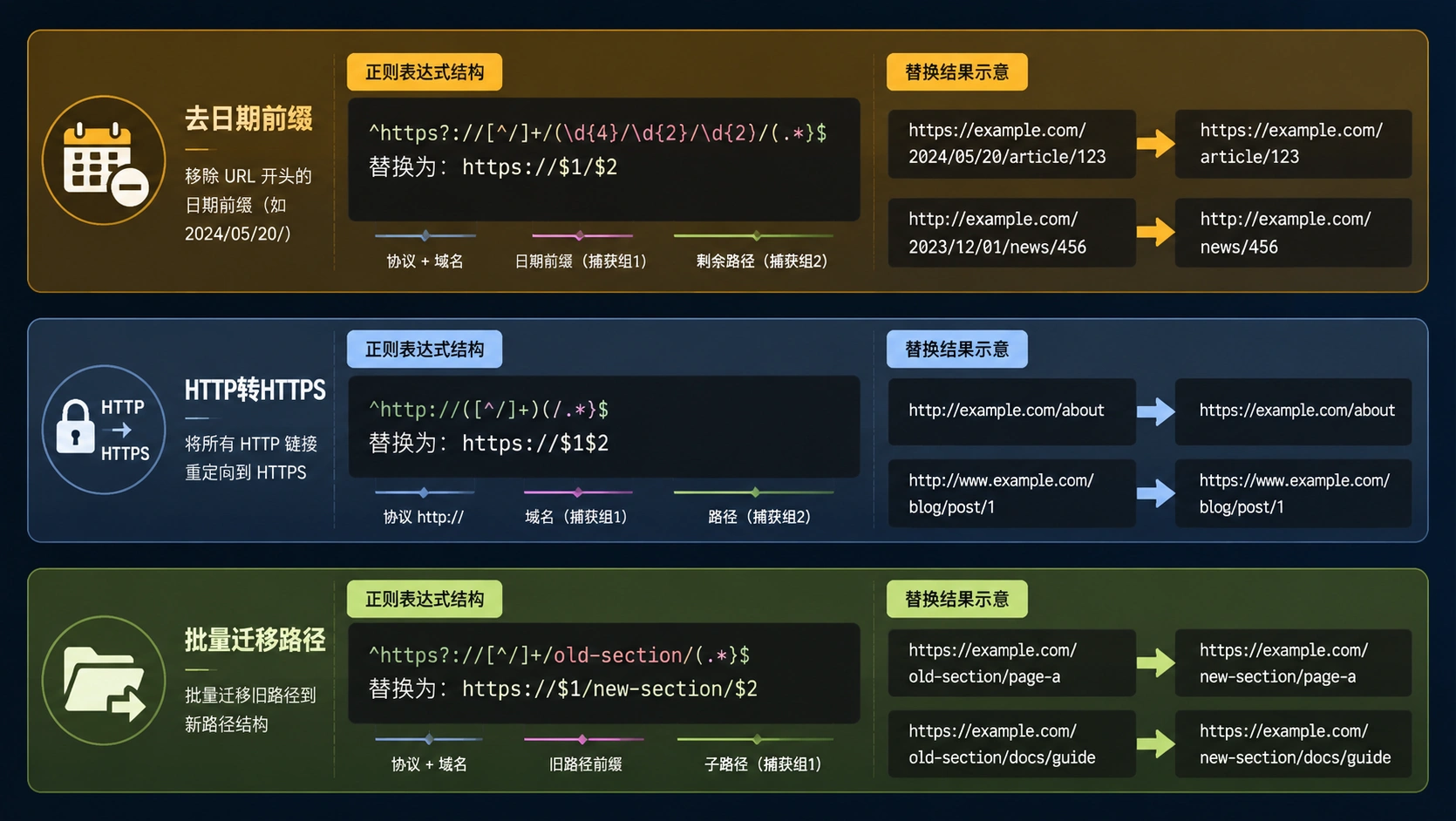
Task: Click the 去日期前缀 heading
Action: pyautogui.click(x=248, y=119)
